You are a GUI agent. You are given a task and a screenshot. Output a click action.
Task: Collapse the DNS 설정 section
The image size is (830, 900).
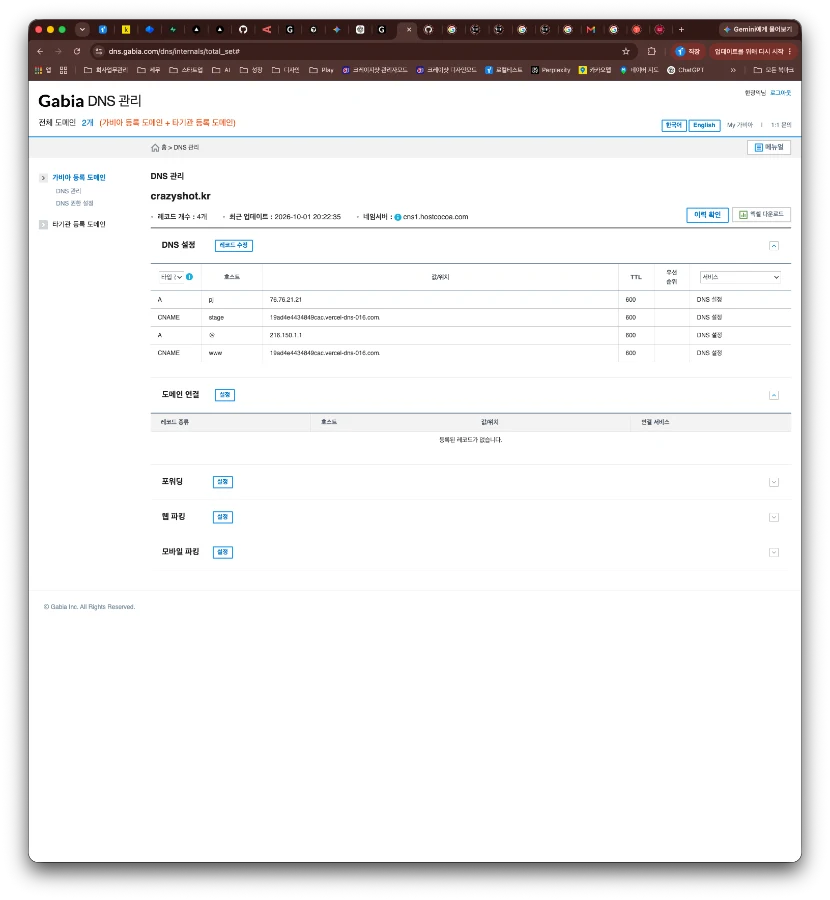tap(774, 246)
